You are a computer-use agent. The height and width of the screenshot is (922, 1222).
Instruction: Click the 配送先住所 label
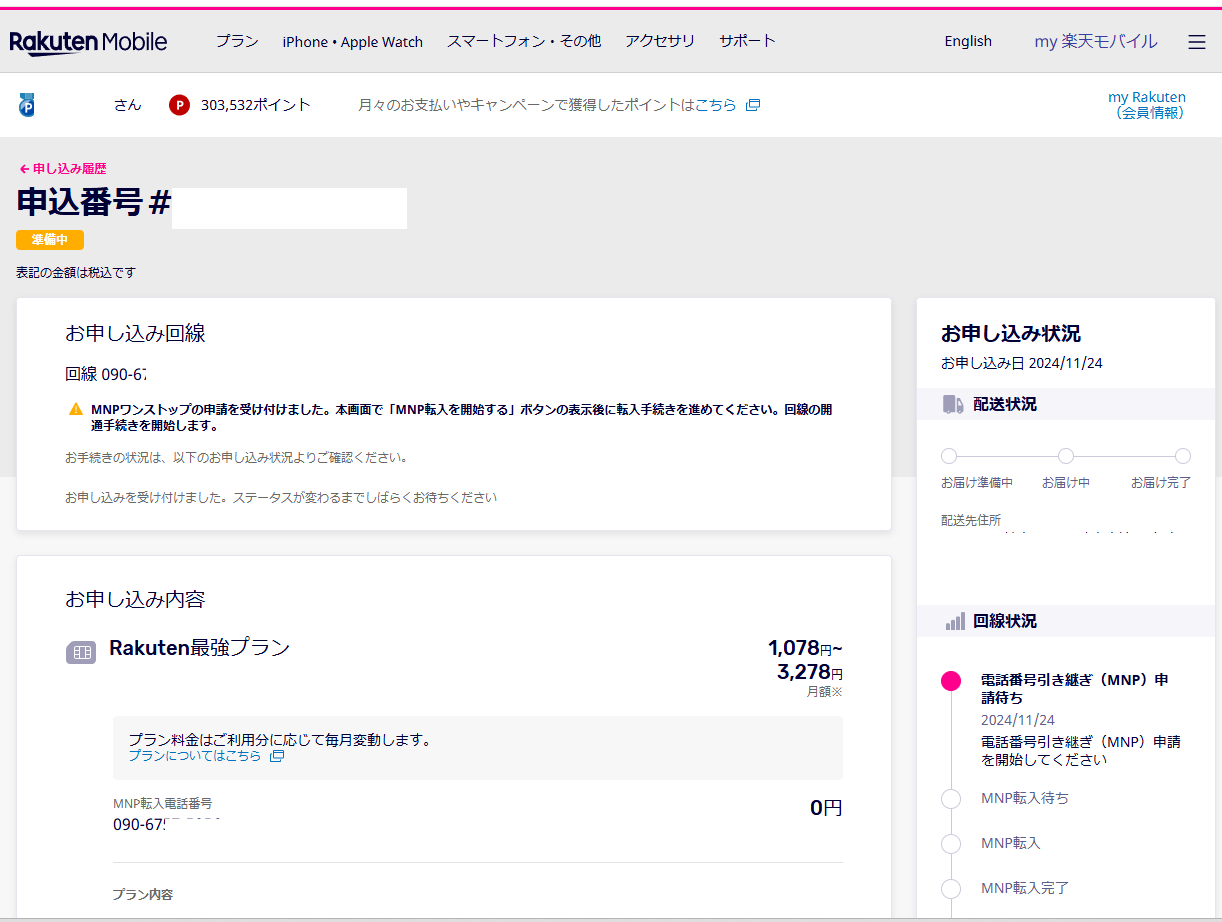click(971, 521)
